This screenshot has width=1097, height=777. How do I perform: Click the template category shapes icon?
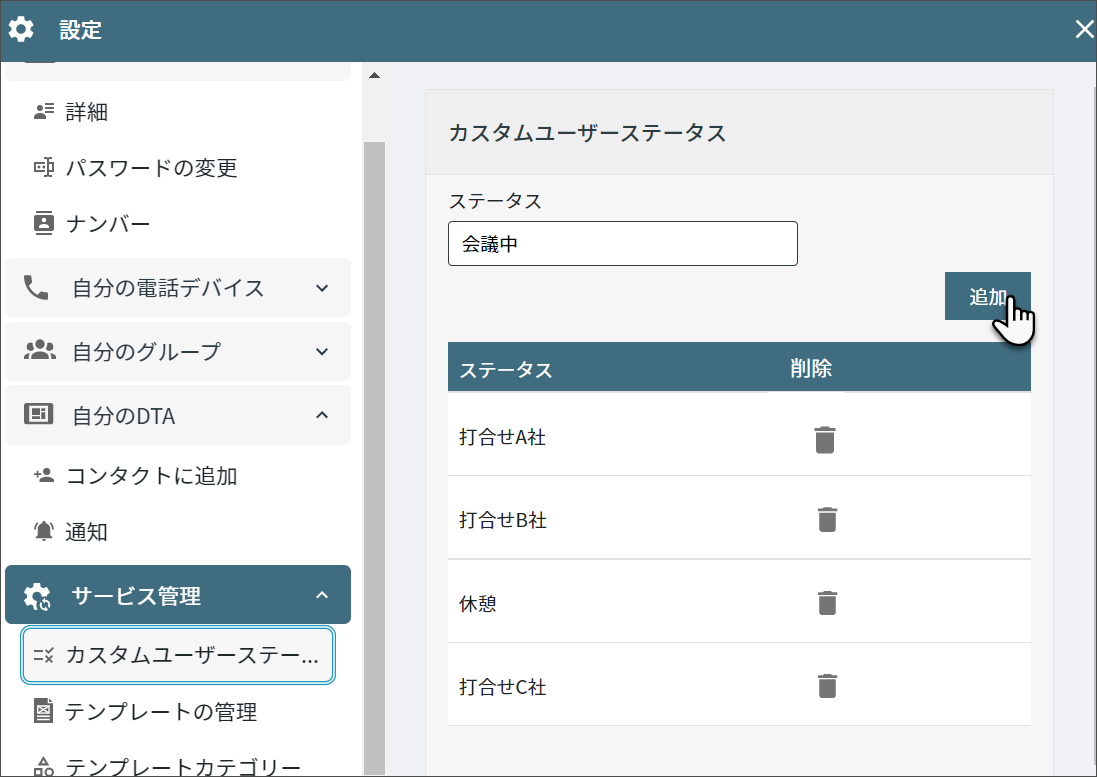coord(43,767)
